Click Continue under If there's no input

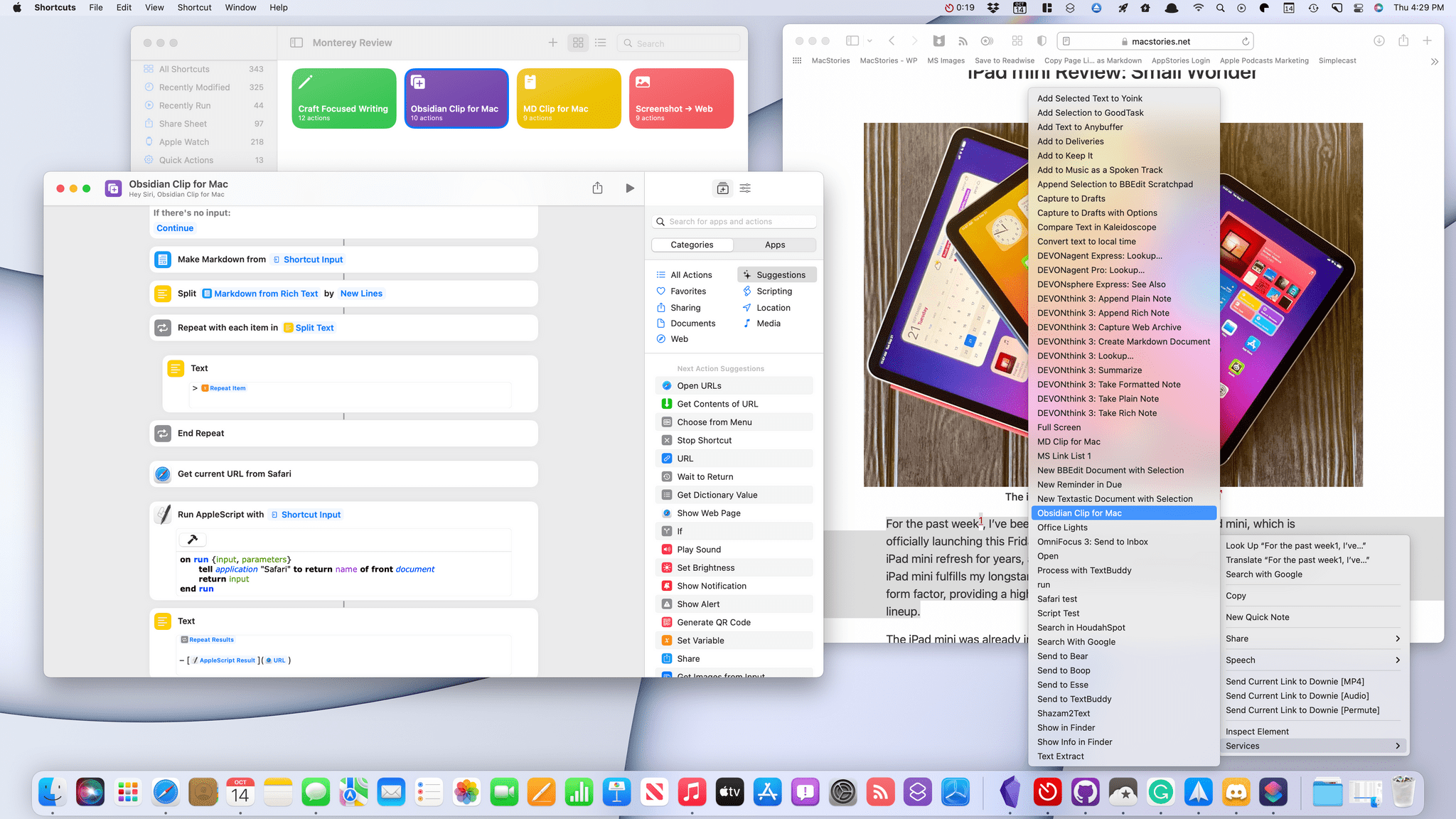[x=175, y=228]
